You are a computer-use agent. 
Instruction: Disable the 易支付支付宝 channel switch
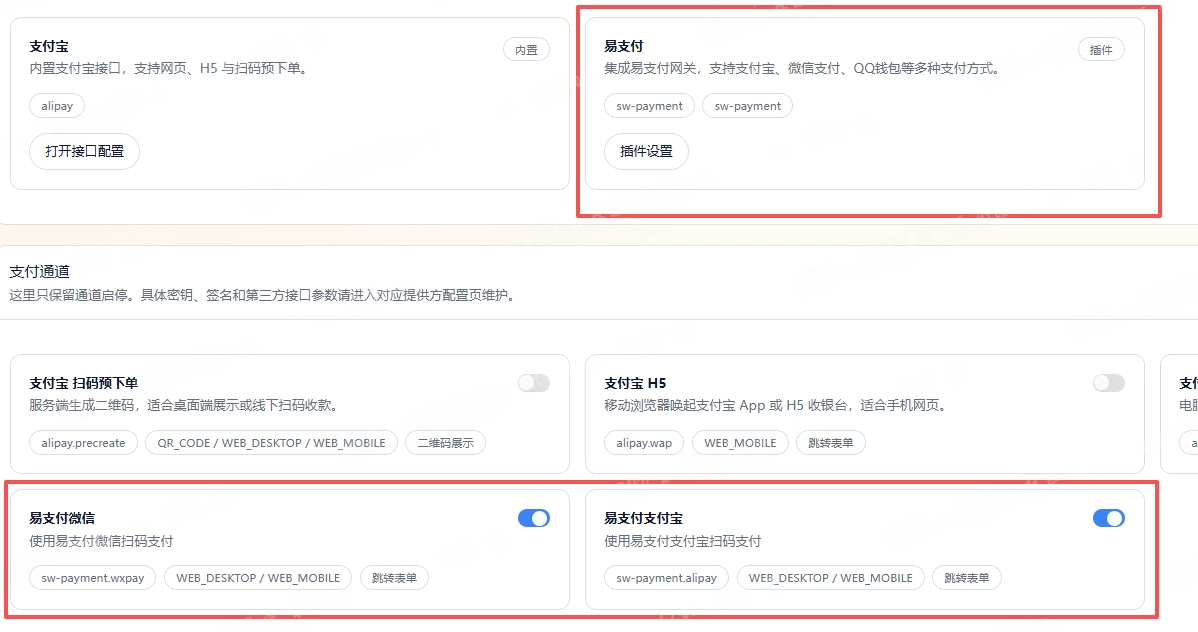[1108, 518]
